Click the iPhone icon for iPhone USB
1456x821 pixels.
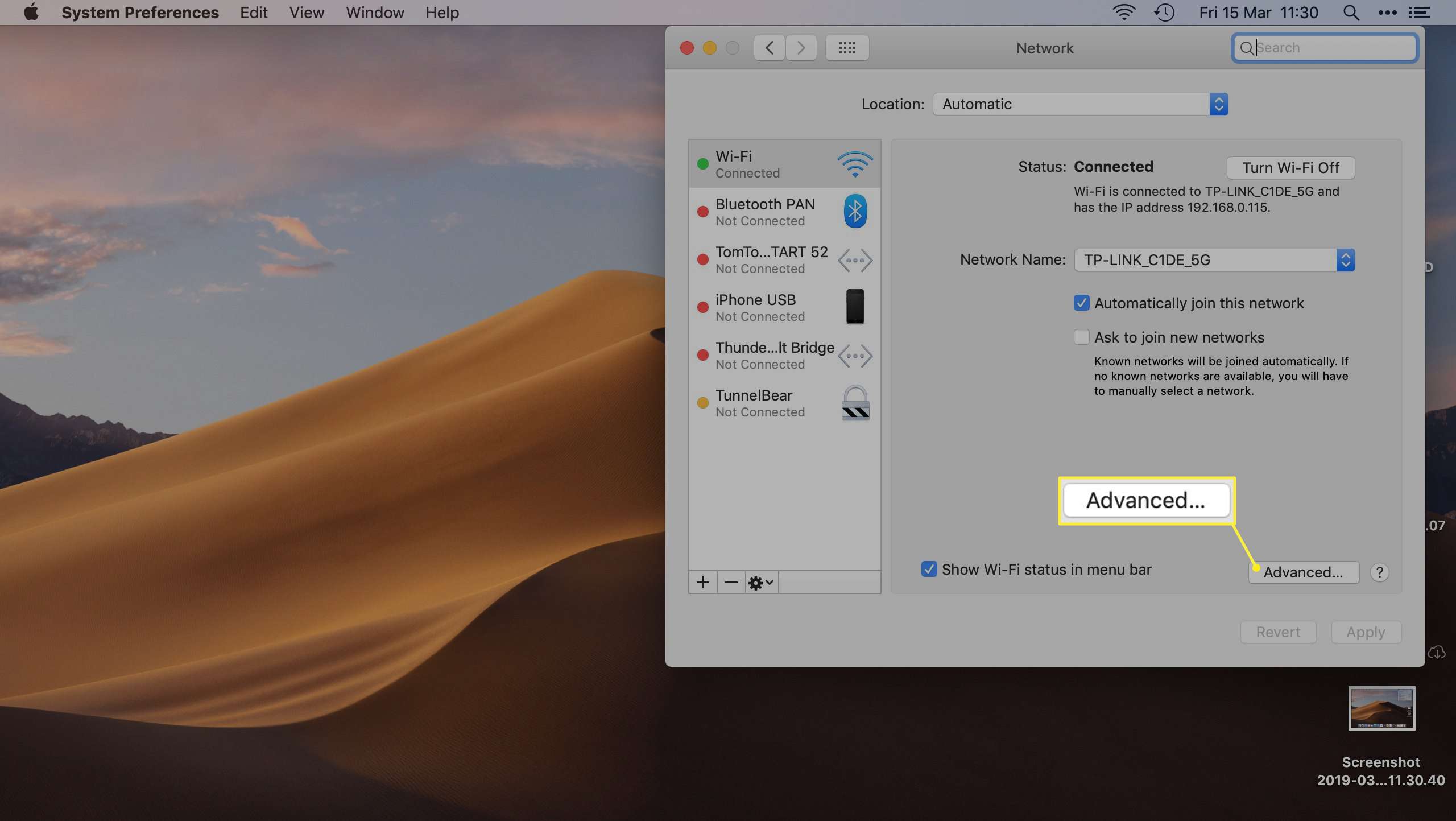[855, 307]
